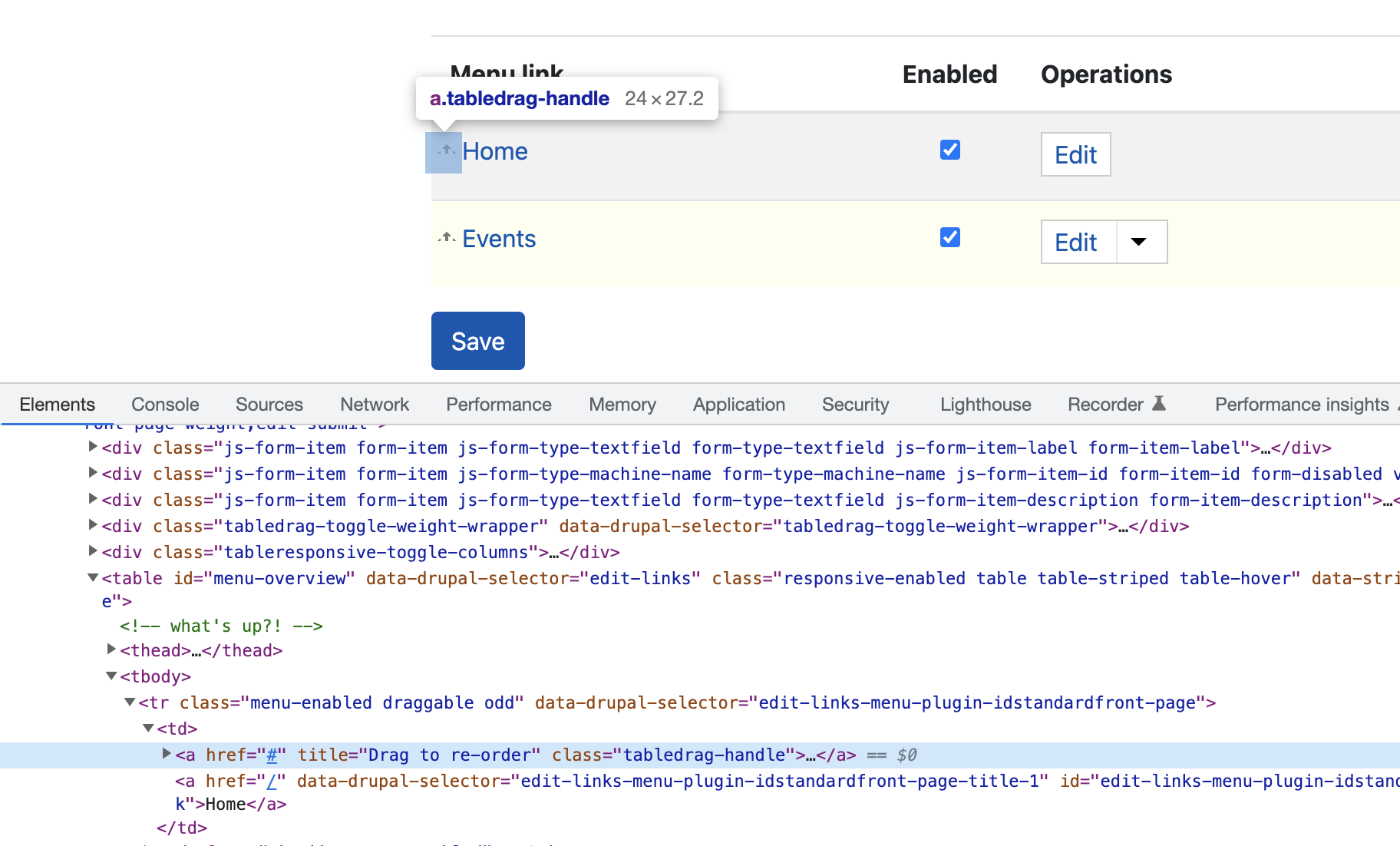Open the Events menu link
1400x846 pixels.
499,239
